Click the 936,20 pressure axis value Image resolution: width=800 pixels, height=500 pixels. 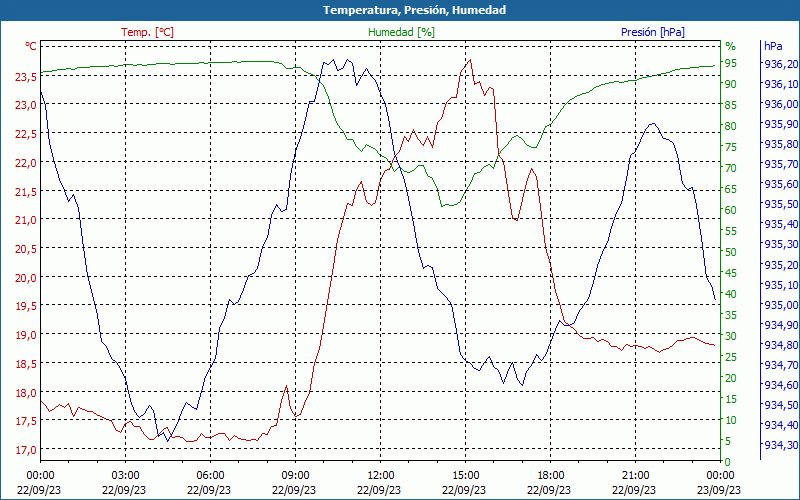click(780, 64)
